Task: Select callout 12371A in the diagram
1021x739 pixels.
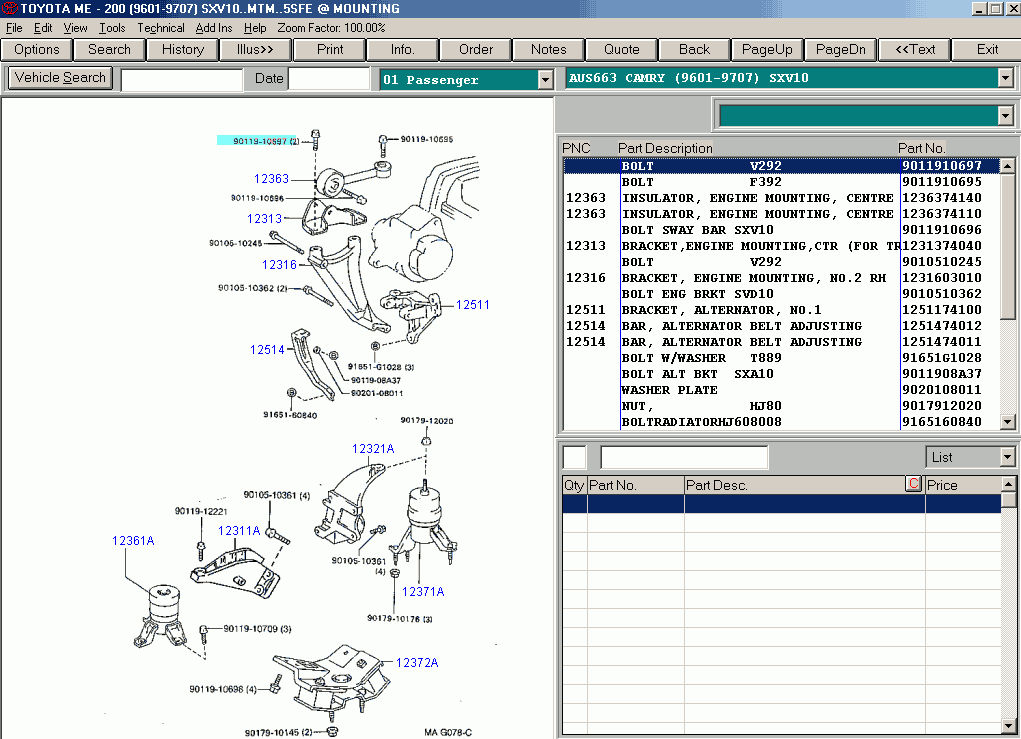Action: [x=423, y=591]
